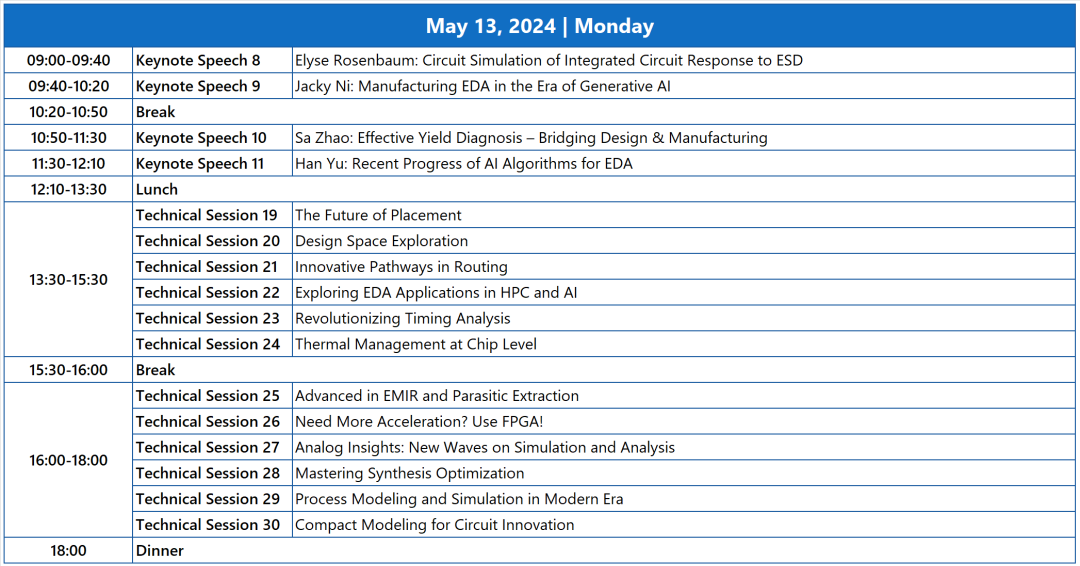Viewport: 1080px width, 566px height.
Task: Open The Future of Placement session
Action: (x=378, y=216)
